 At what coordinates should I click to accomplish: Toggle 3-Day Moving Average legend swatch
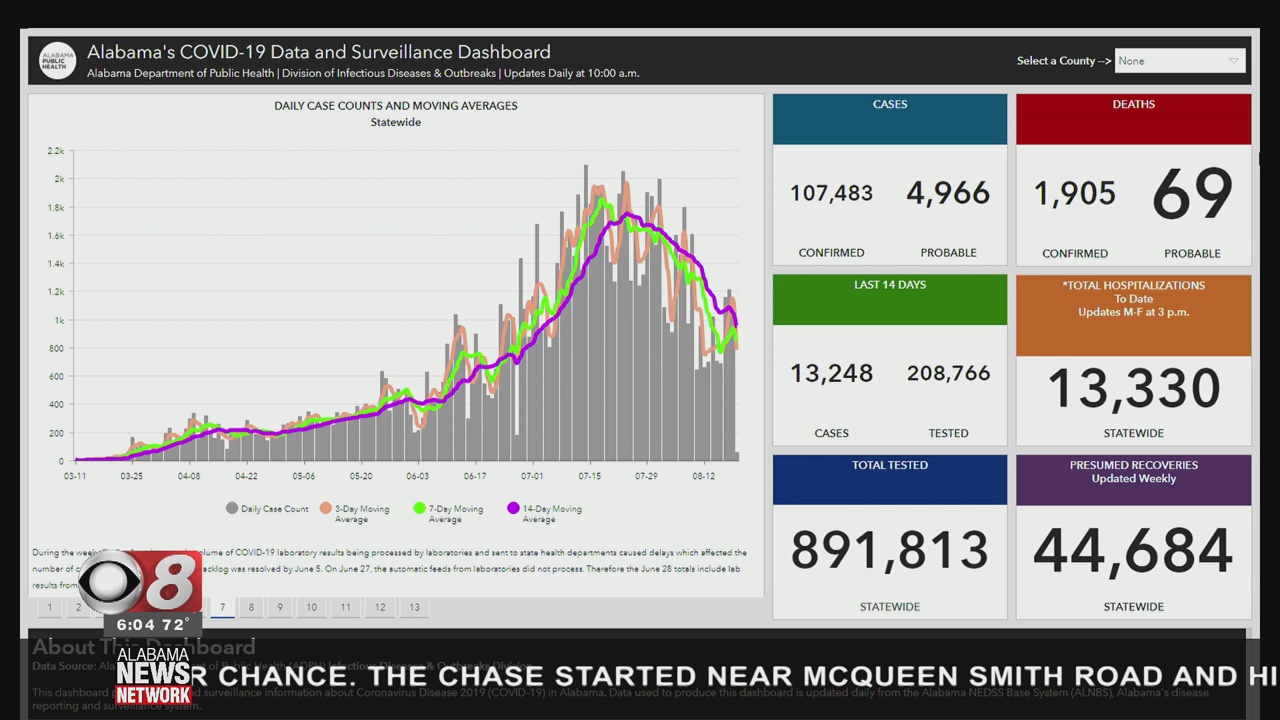326,508
